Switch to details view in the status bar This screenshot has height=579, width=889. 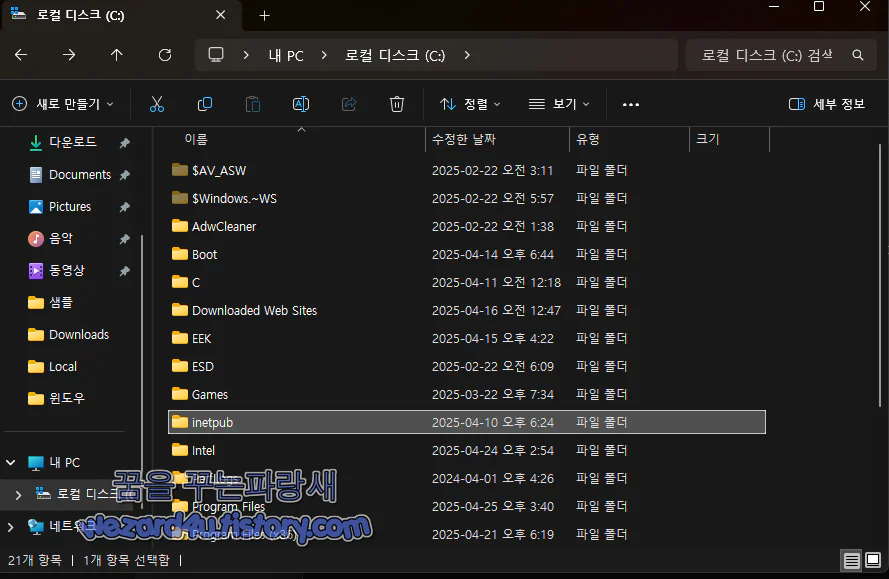coord(852,560)
